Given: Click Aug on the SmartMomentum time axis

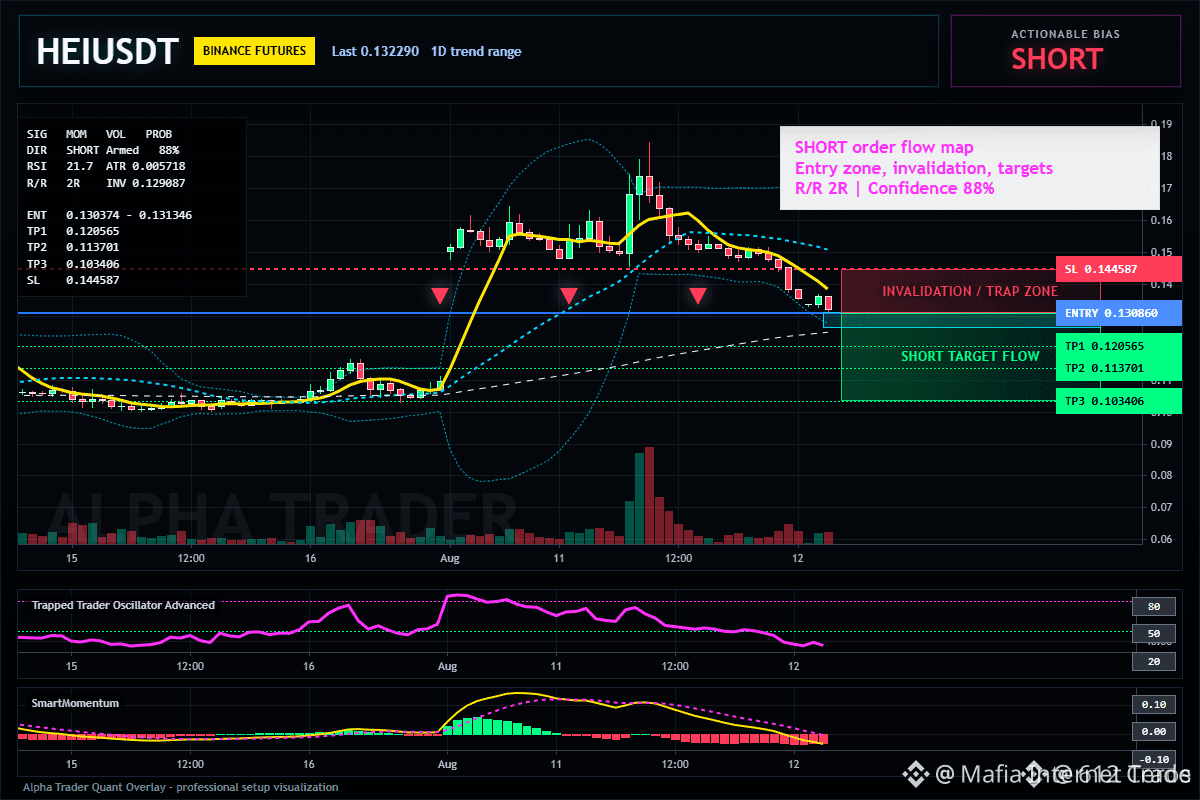Looking at the screenshot, I should (x=448, y=764).
